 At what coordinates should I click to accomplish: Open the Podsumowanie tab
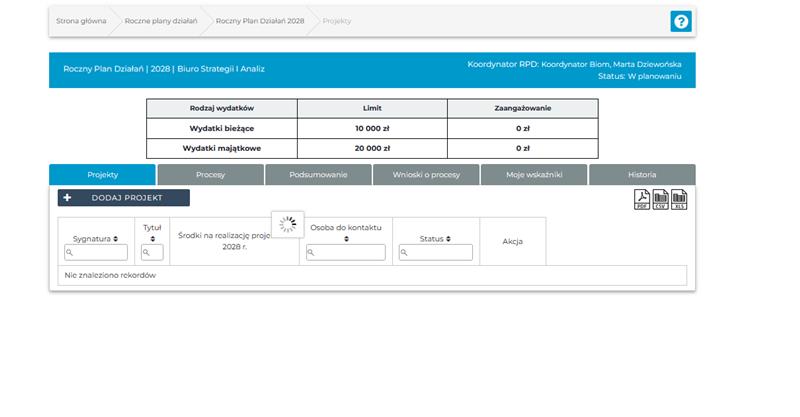(318, 175)
